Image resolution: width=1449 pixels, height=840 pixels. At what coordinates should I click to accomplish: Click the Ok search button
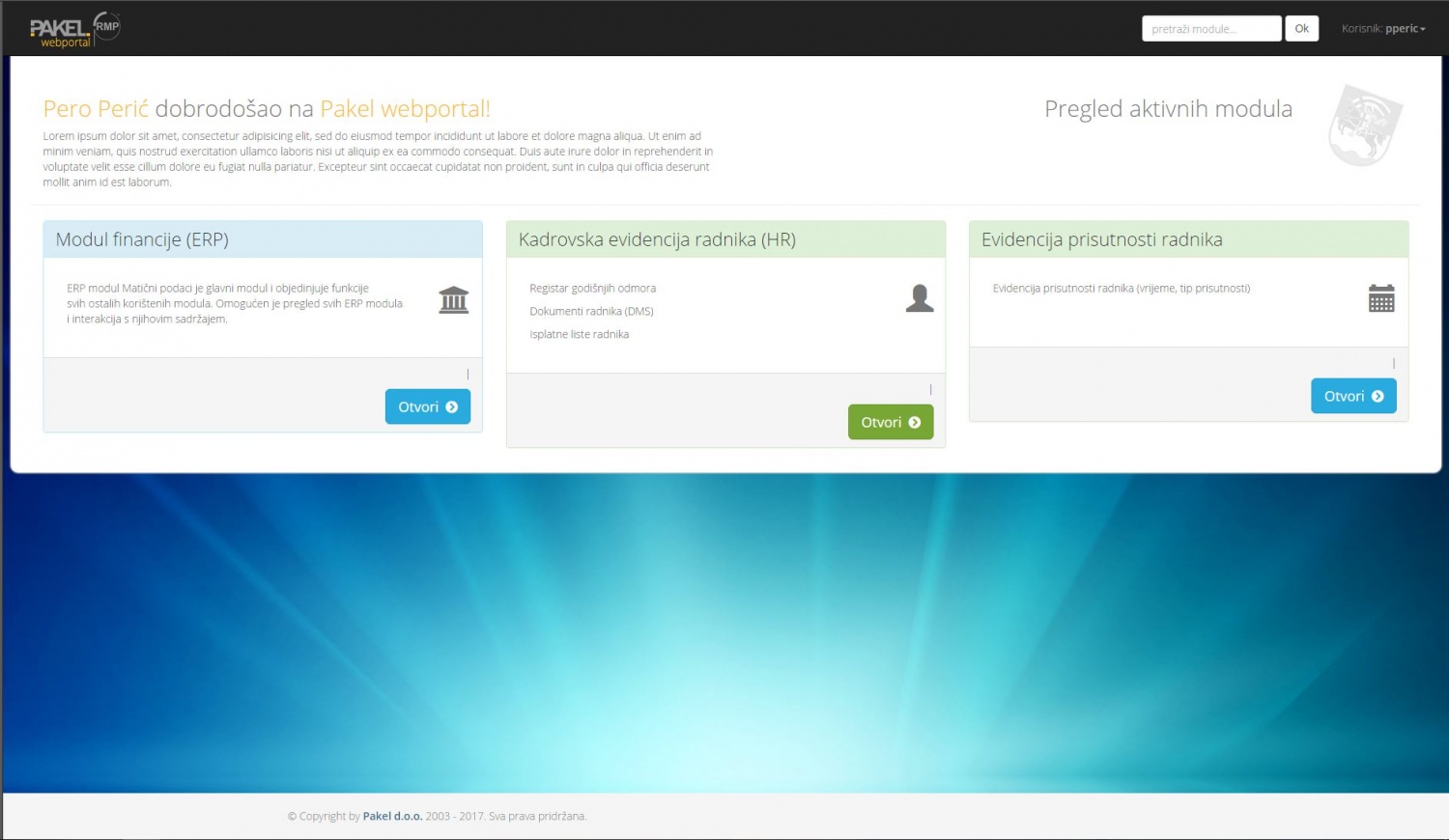(x=1301, y=29)
